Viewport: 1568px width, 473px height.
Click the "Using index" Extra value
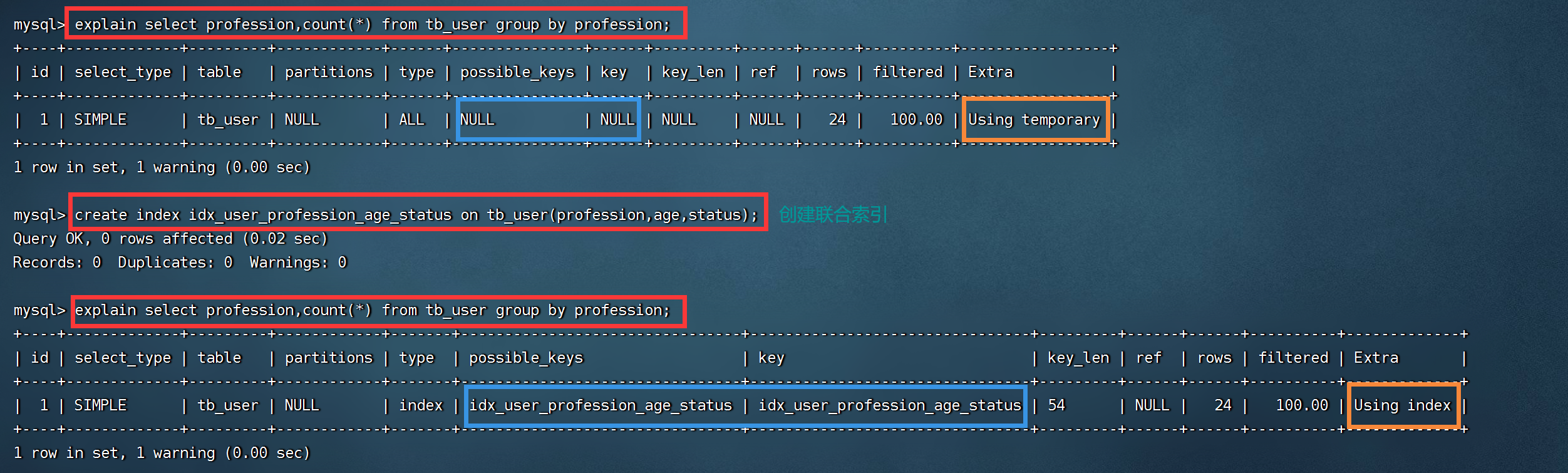(x=1402, y=405)
